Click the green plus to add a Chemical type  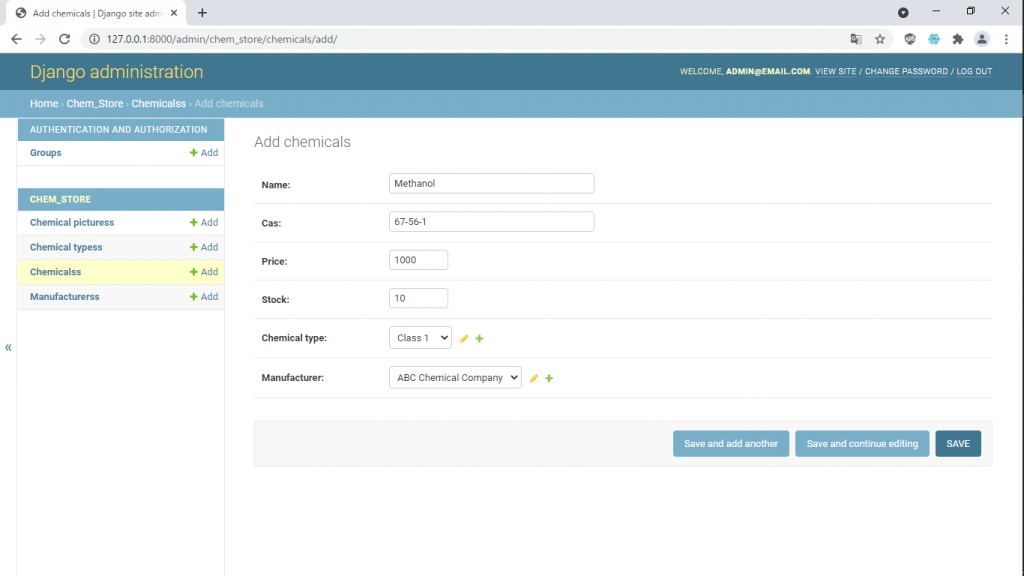click(x=479, y=337)
